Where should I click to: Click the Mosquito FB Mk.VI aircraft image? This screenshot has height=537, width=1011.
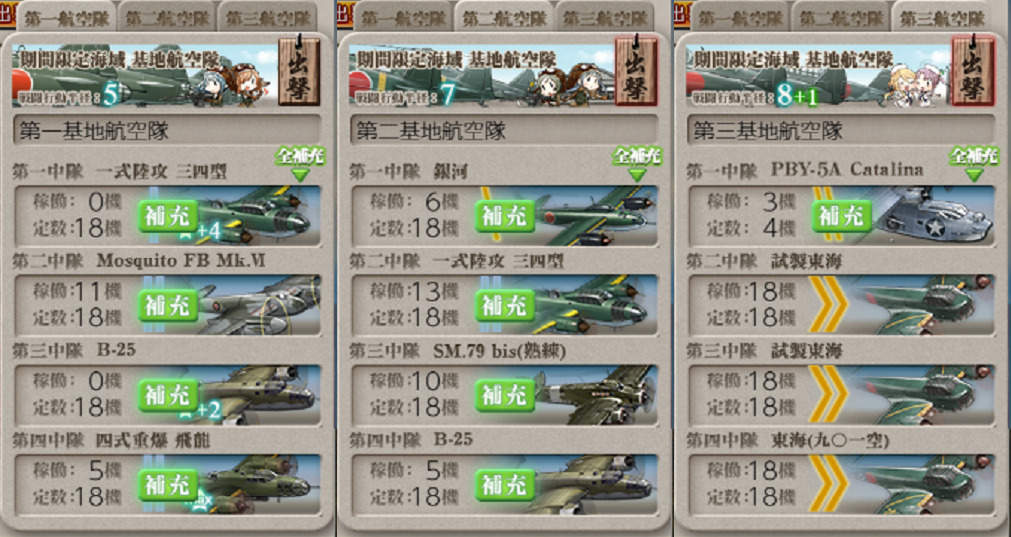[258, 305]
